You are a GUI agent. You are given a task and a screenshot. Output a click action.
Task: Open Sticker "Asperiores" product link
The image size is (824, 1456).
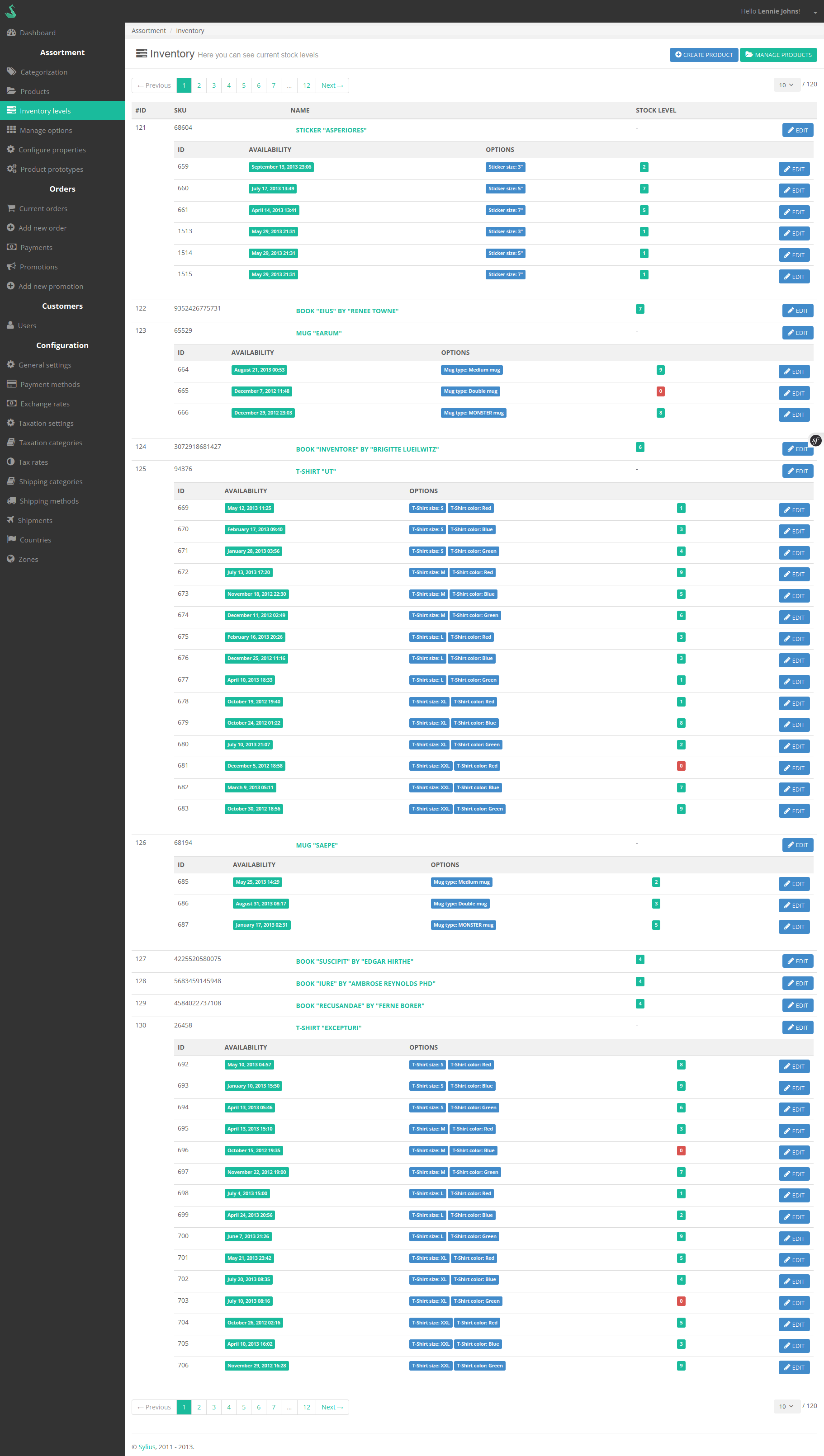[331, 130]
